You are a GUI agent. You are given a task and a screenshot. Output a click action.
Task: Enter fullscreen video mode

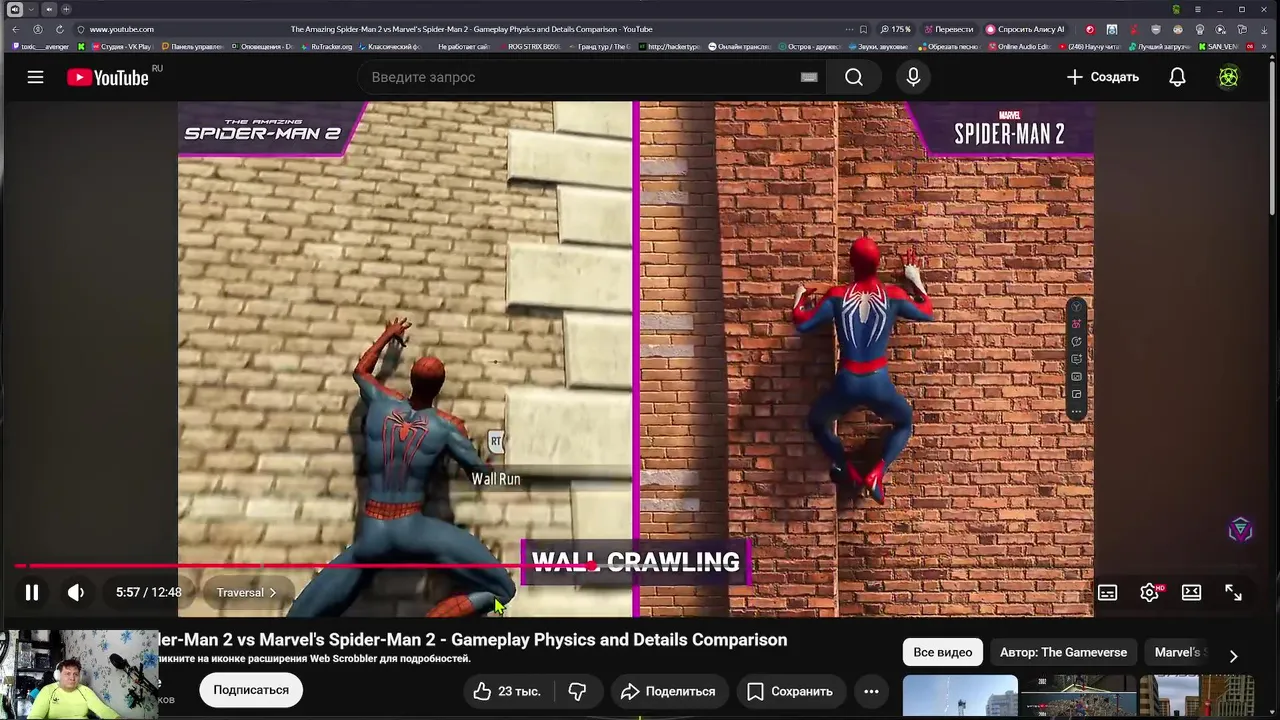point(1234,592)
